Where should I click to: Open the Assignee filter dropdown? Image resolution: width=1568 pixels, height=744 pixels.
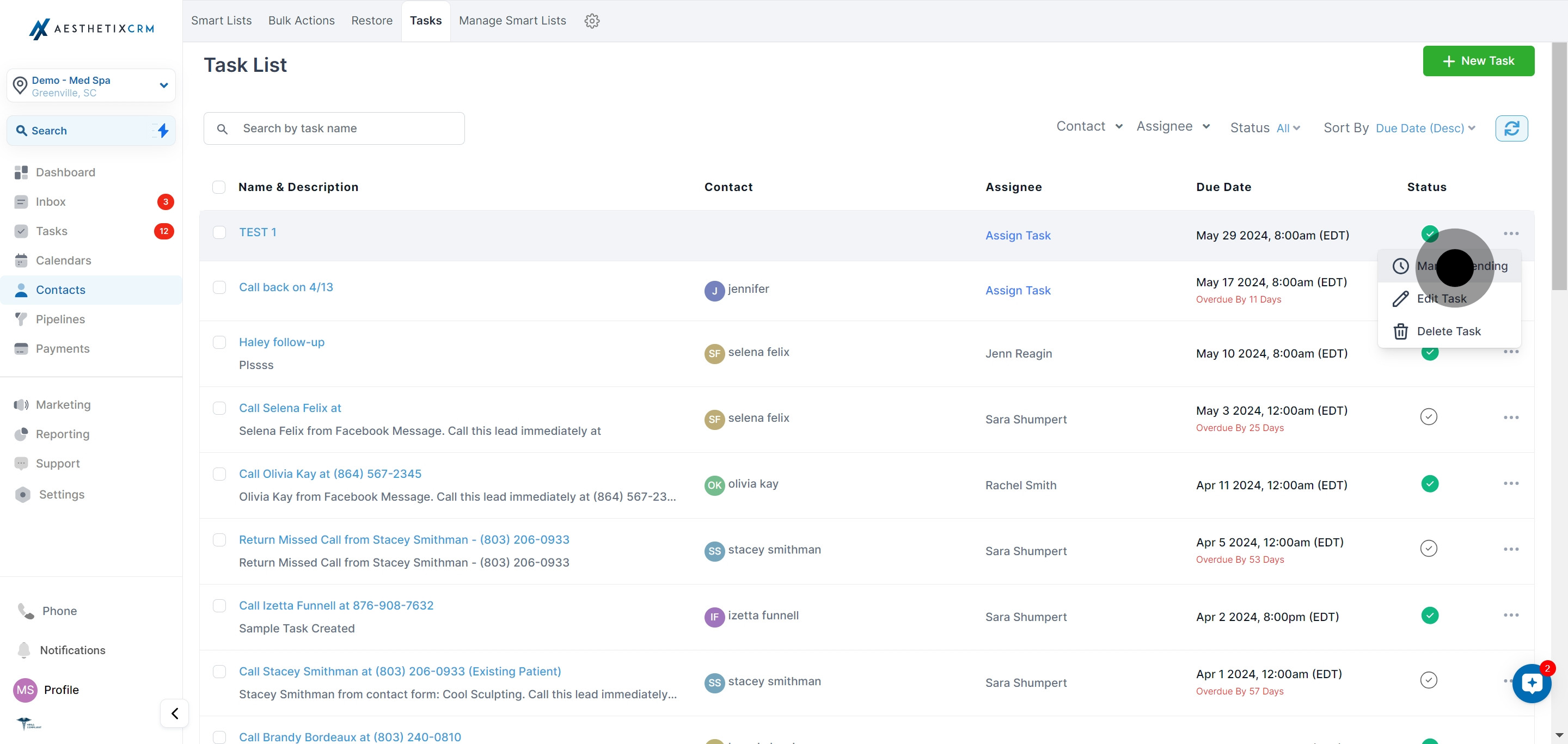pyautogui.click(x=1173, y=126)
